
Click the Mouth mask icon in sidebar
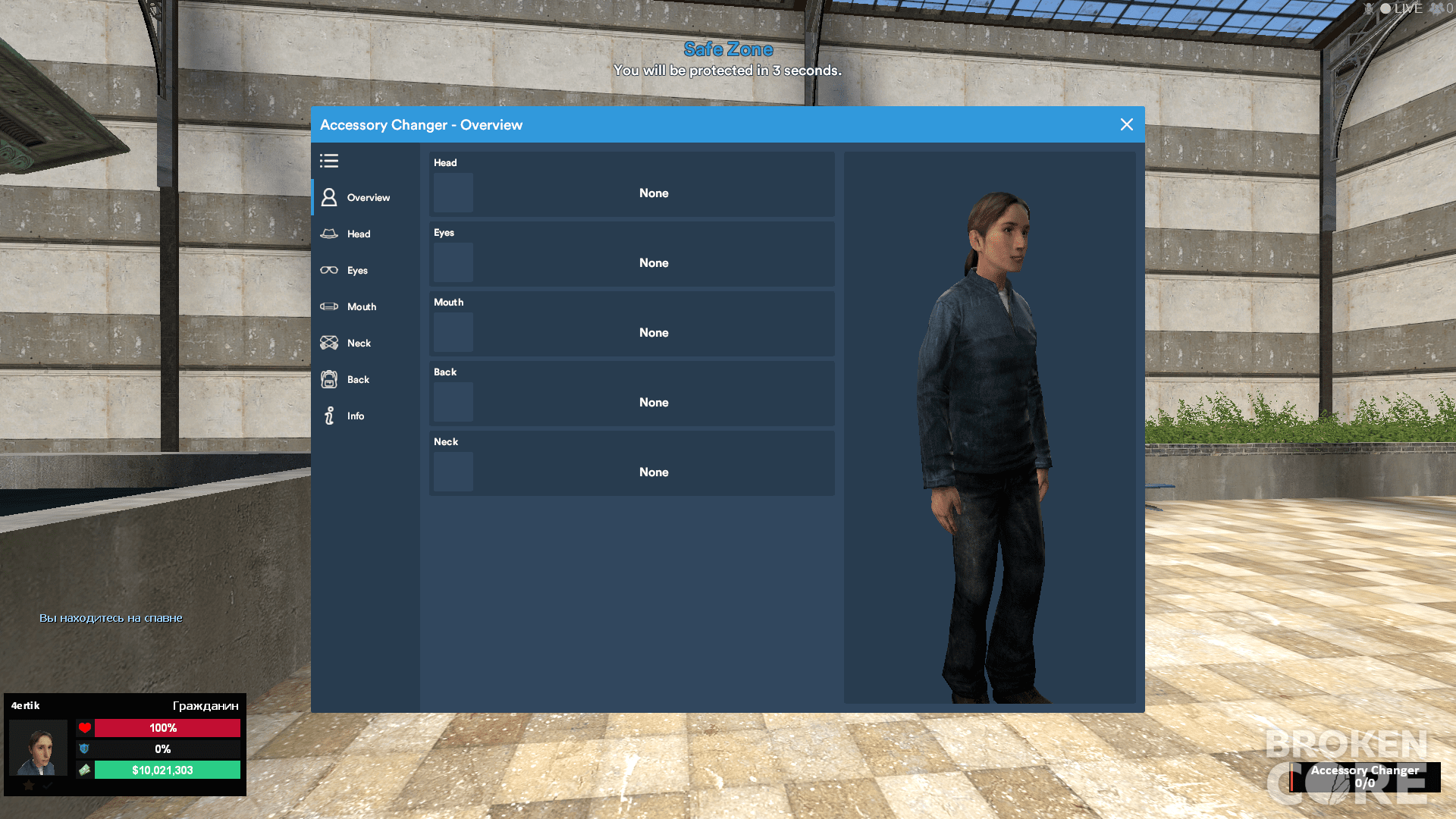(x=329, y=306)
